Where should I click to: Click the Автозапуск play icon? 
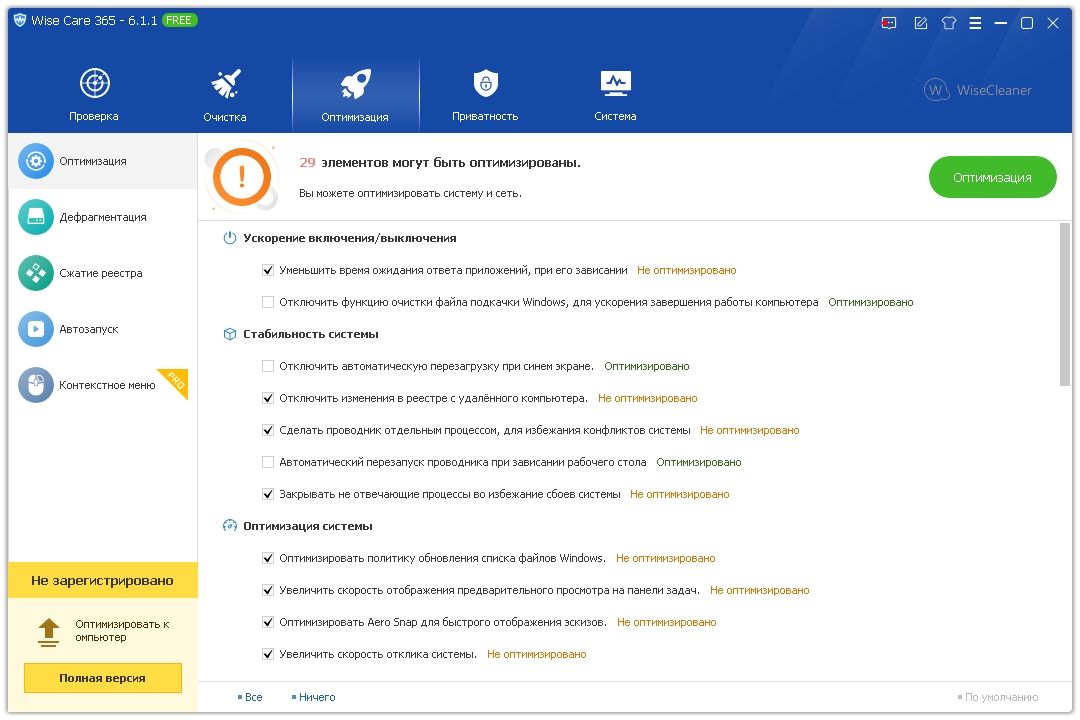36,329
